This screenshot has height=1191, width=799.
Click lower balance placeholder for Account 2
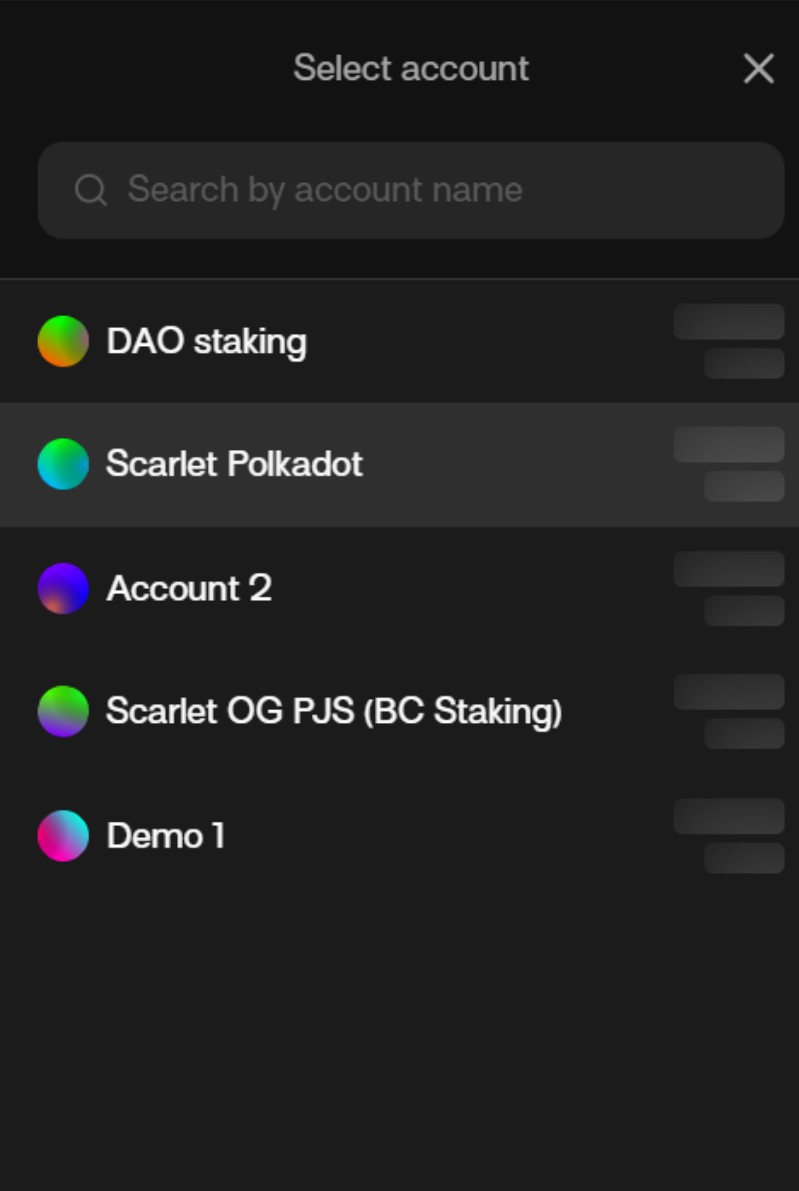point(744,610)
